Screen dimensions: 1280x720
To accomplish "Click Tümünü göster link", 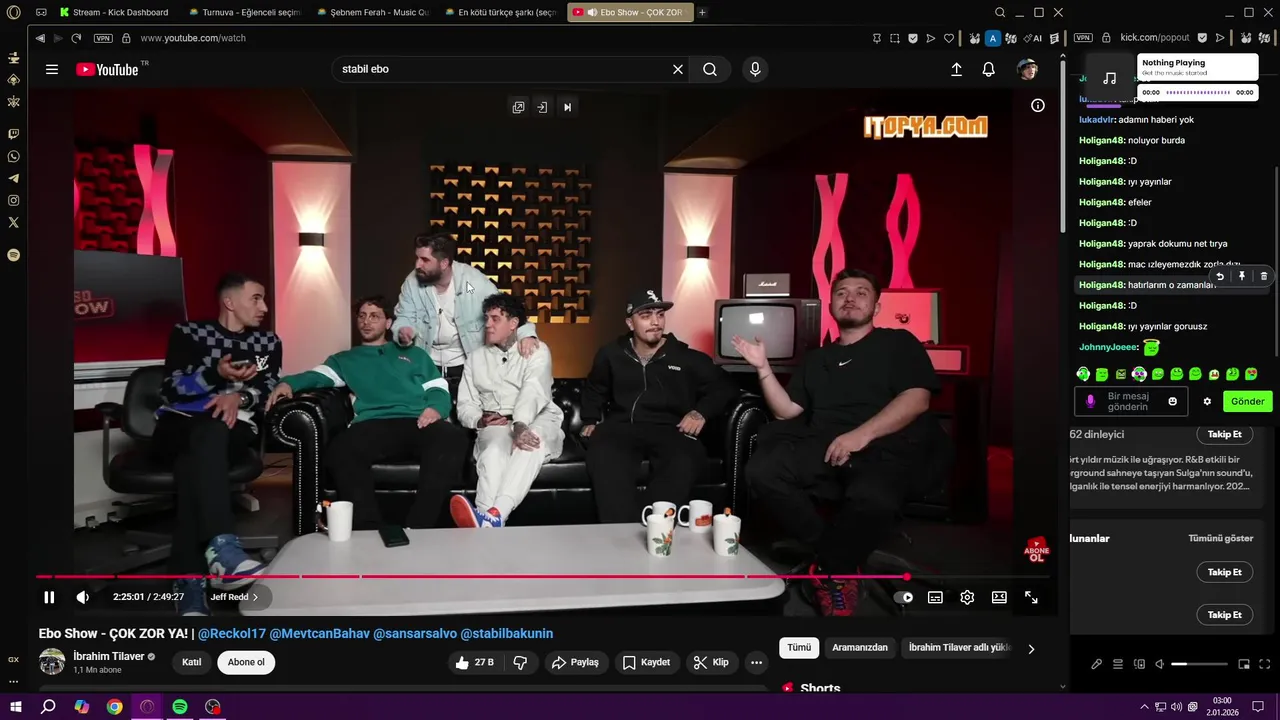I will [x=1220, y=538].
